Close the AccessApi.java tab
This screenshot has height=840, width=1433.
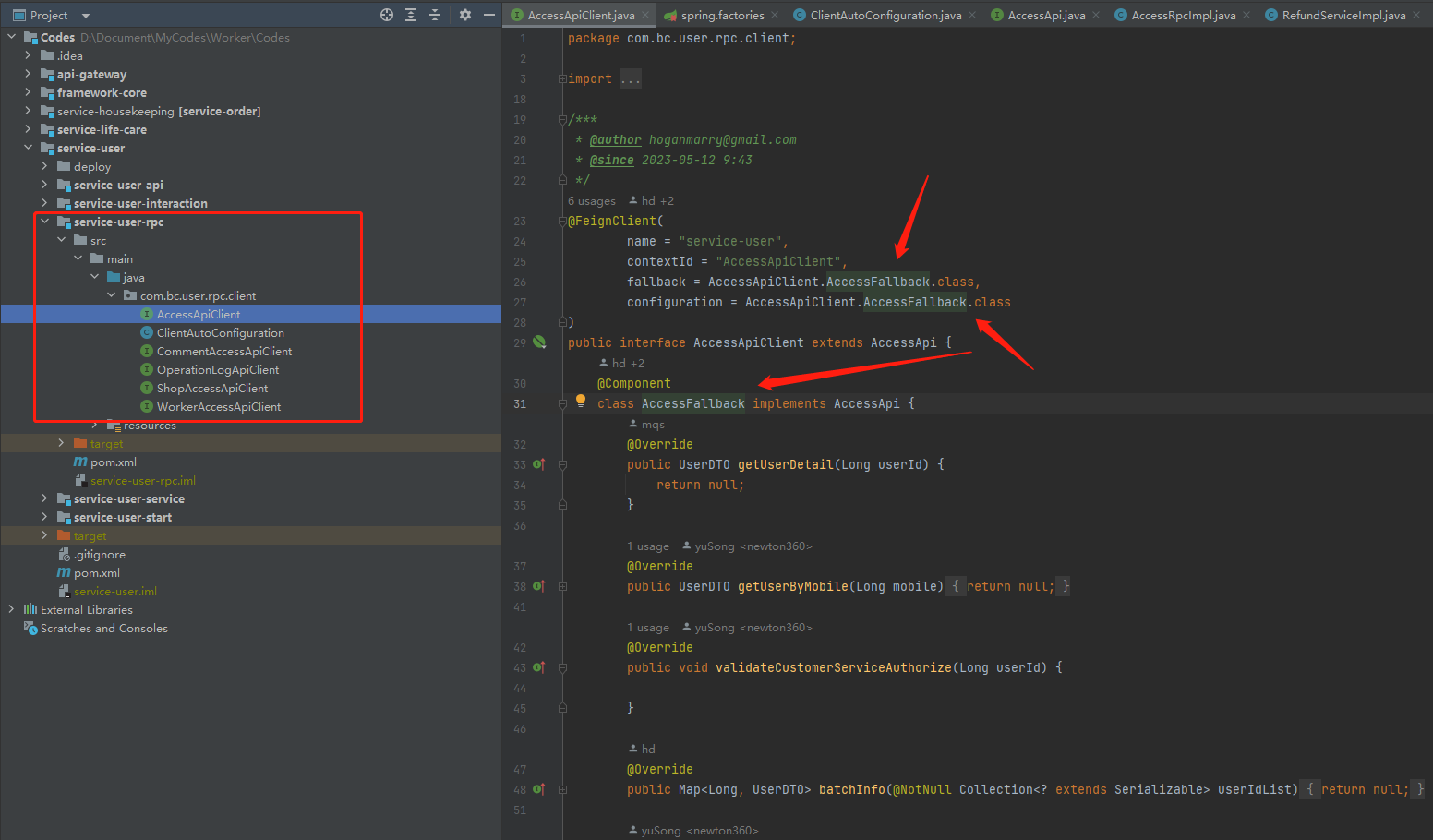point(1096,15)
